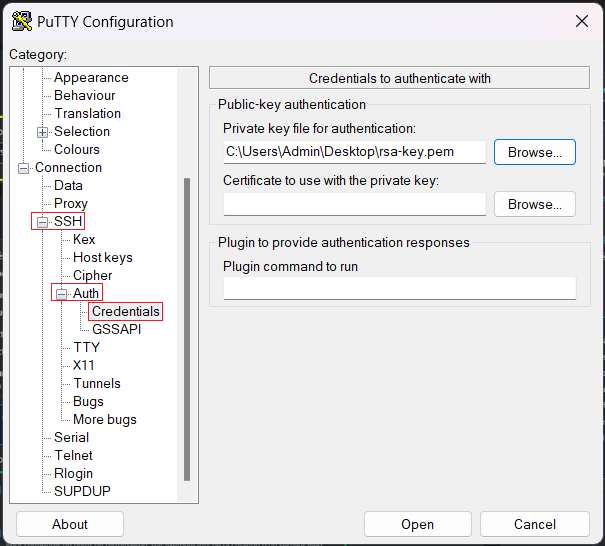Select Credentials under Auth
Viewport: 605px width, 546px height.
(126, 311)
